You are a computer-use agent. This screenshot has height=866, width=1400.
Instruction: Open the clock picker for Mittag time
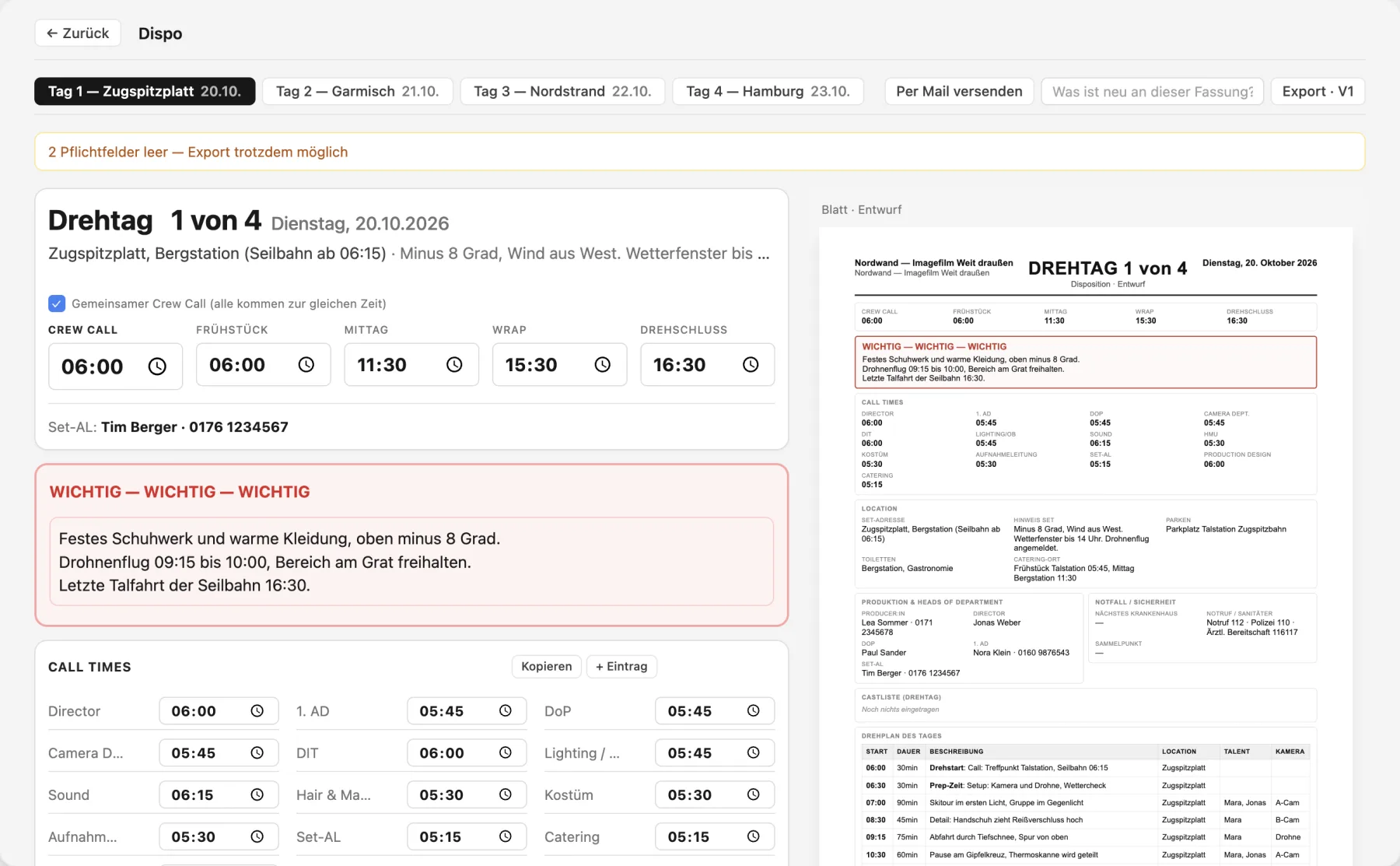coord(454,365)
